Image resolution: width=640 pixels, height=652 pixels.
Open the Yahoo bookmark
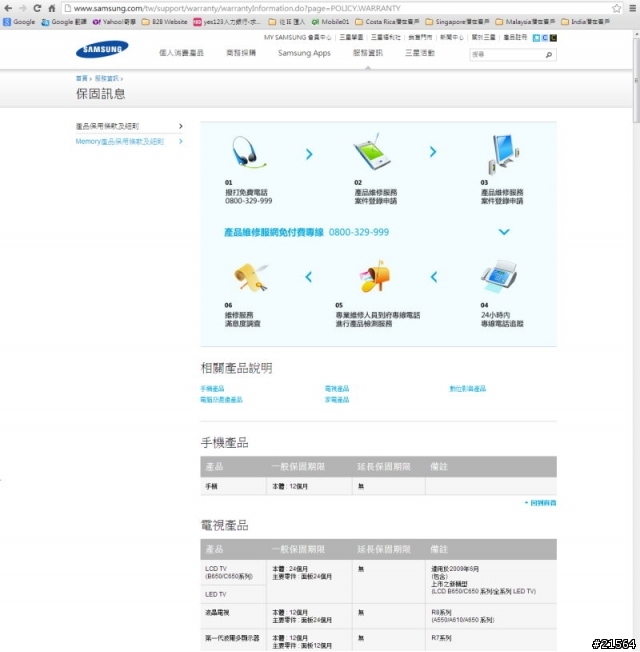coord(114,22)
